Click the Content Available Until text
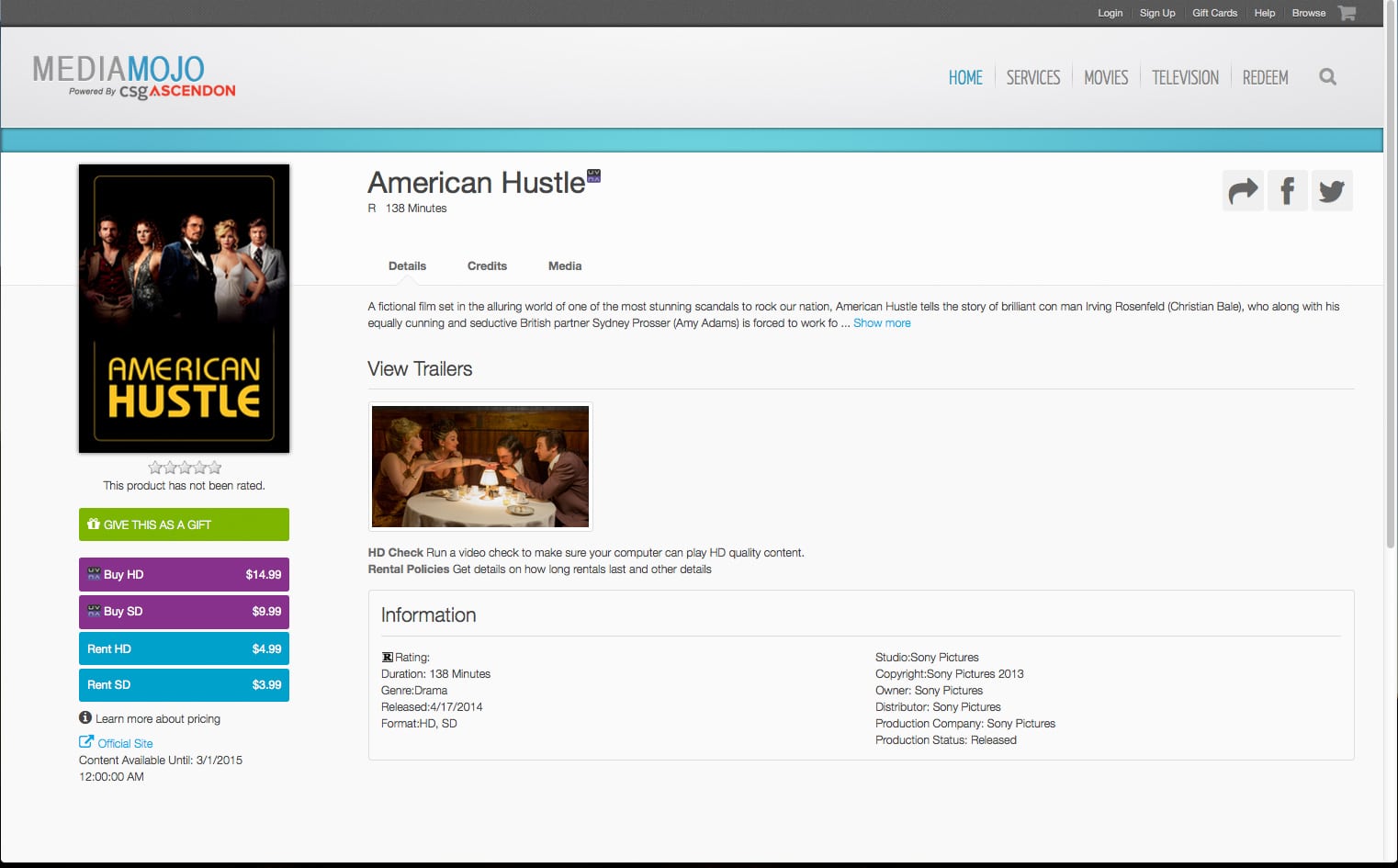This screenshot has width=1398, height=868. click(161, 769)
